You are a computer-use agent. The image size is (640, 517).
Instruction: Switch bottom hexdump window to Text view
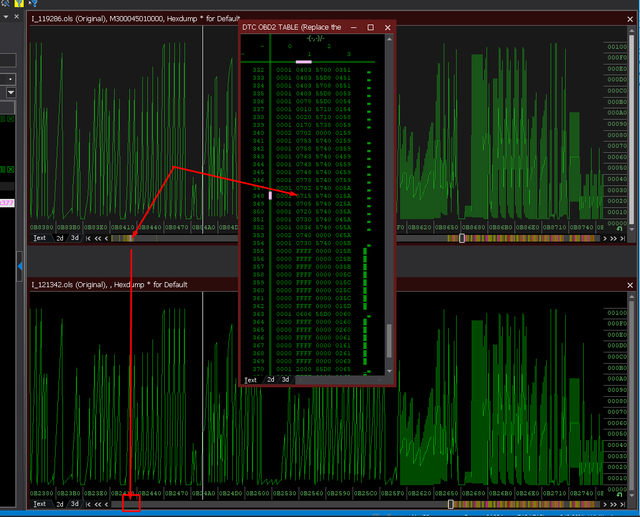40,504
